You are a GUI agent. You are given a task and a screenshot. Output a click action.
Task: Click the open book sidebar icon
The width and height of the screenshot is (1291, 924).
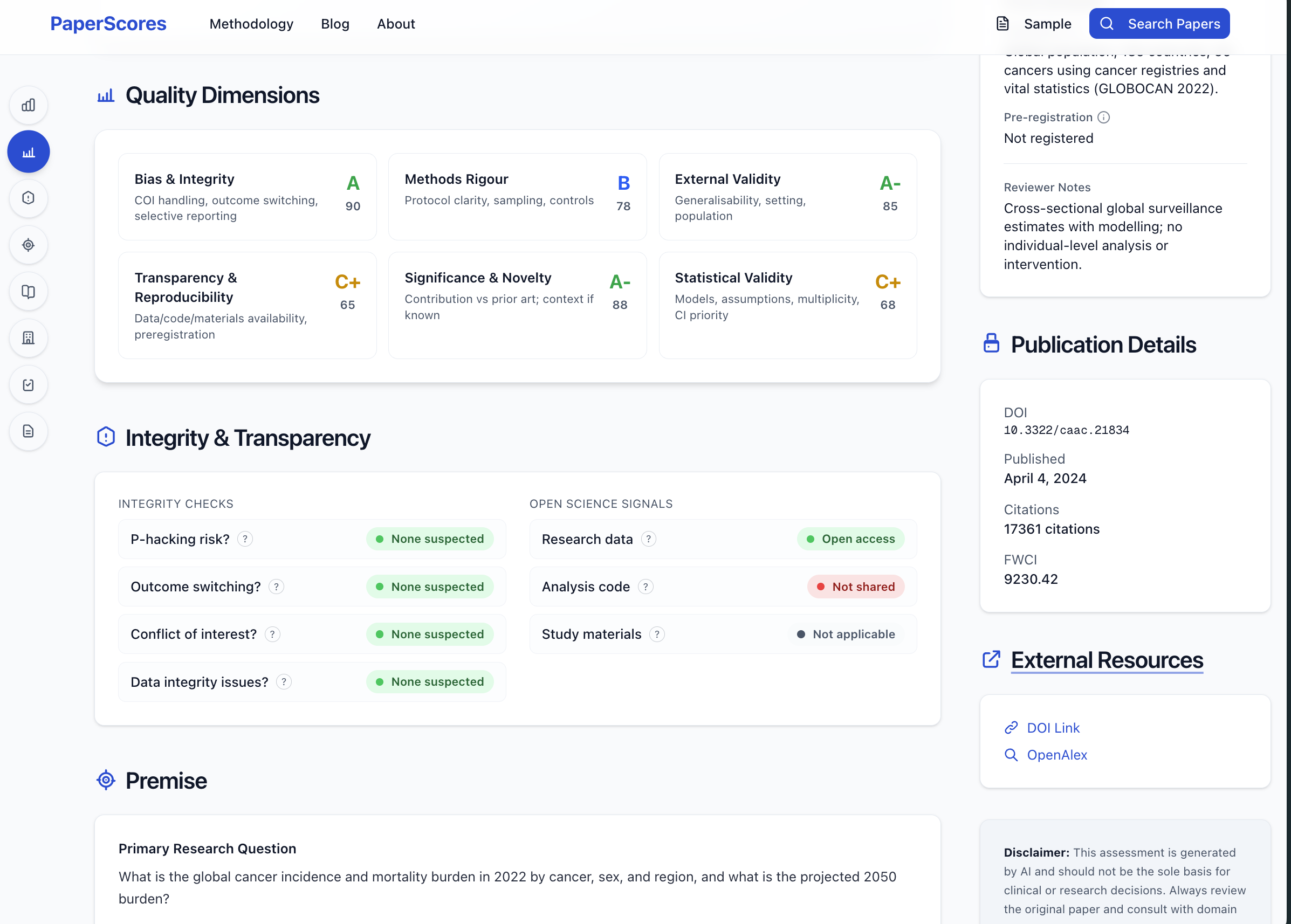(29, 291)
